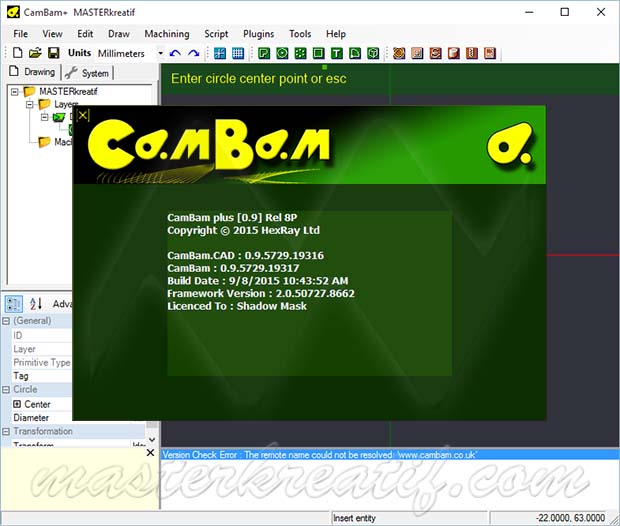Open the Machining menu
The height and width of the screenshot is (526, 620).
(167, 34)
